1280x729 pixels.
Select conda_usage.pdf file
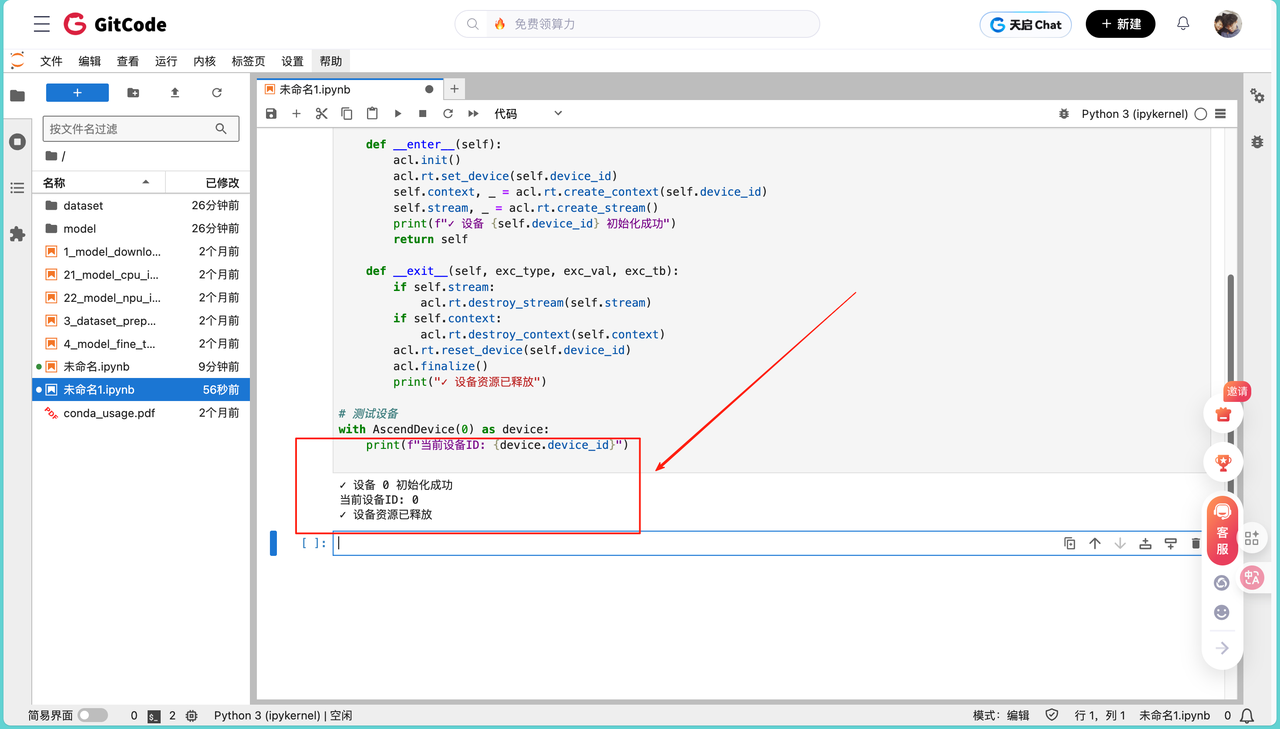141,413
